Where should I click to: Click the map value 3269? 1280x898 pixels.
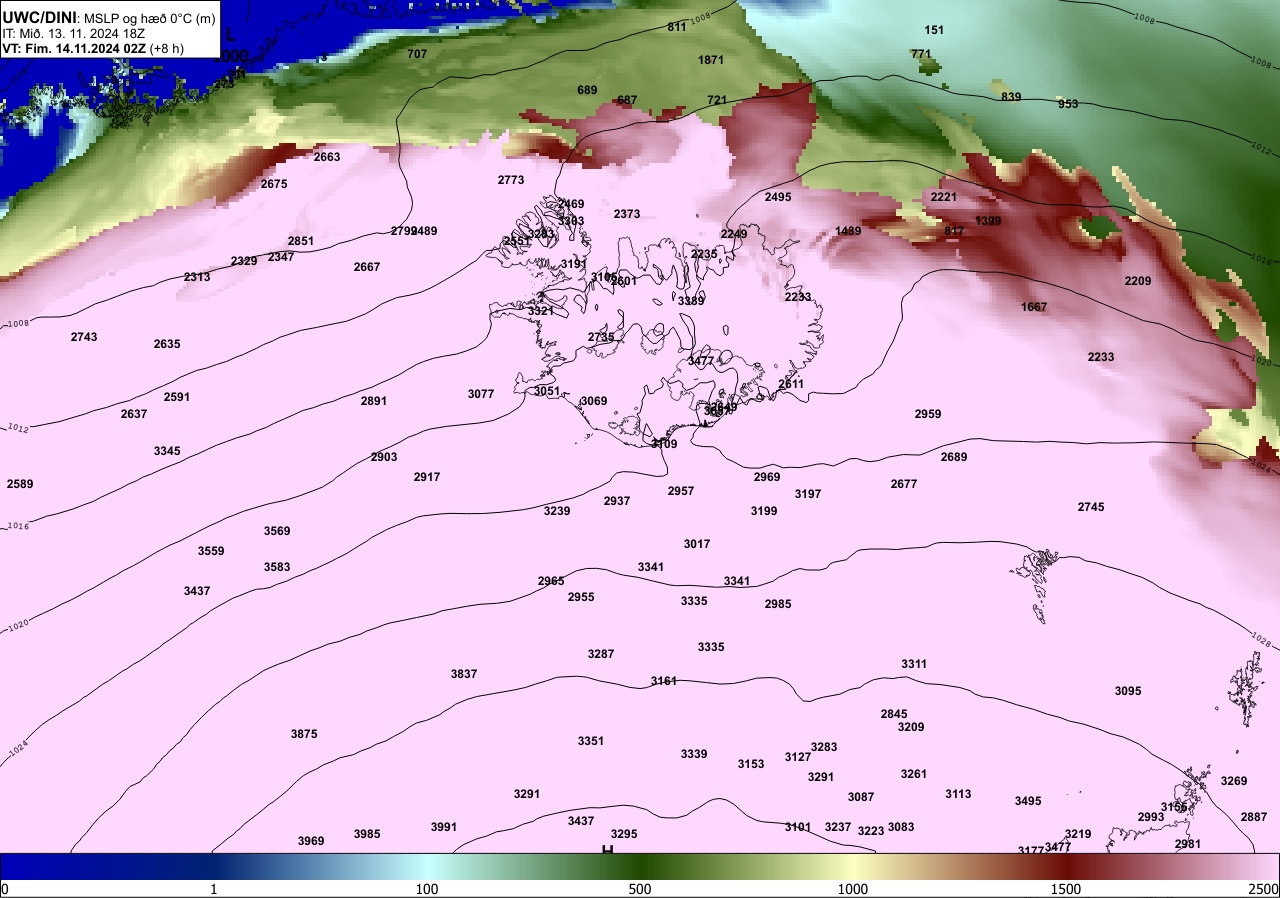[x=1234, y=781]
